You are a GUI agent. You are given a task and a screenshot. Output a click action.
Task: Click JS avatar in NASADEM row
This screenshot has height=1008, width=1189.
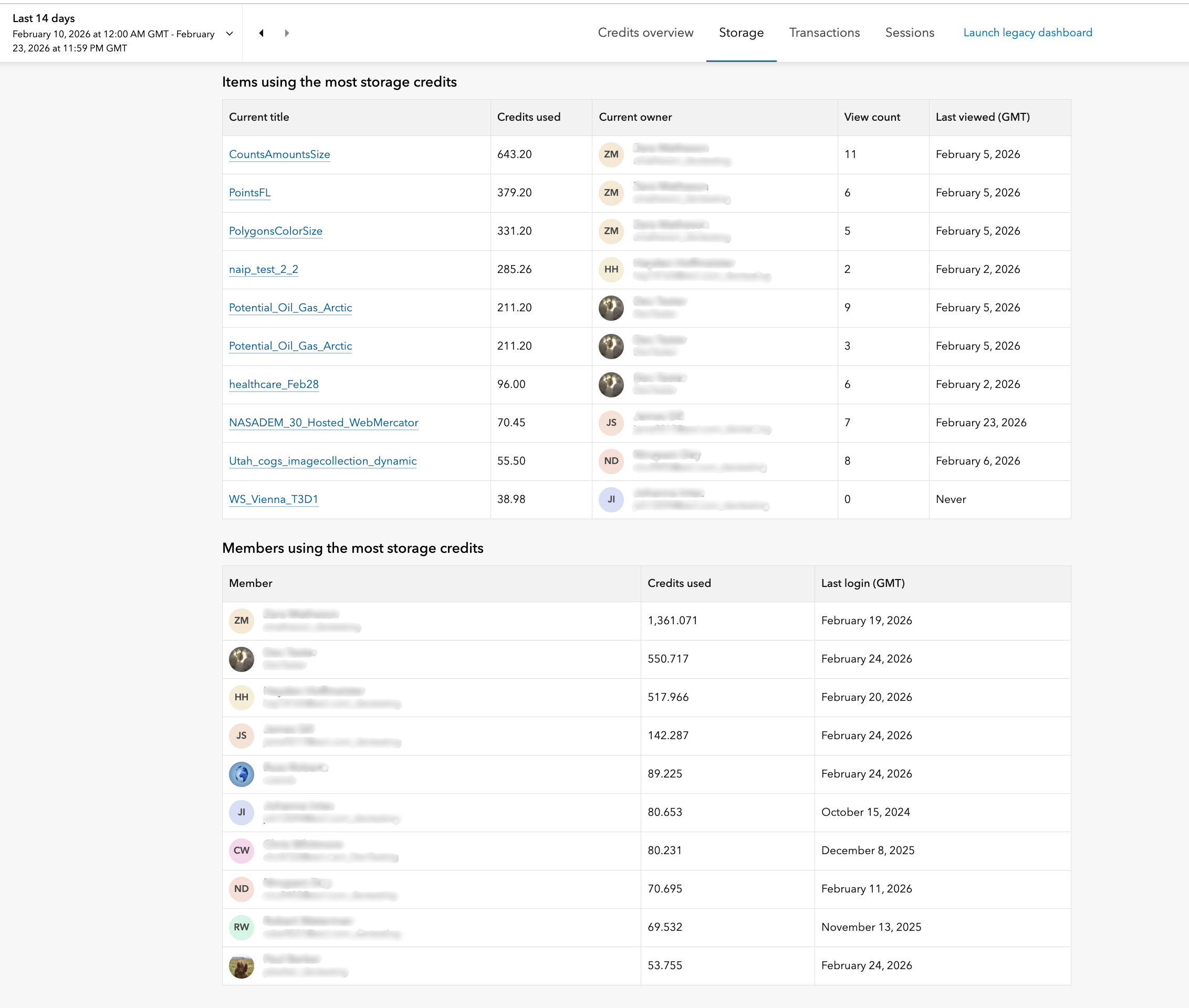pyautogui.click(x=610, y=422)
